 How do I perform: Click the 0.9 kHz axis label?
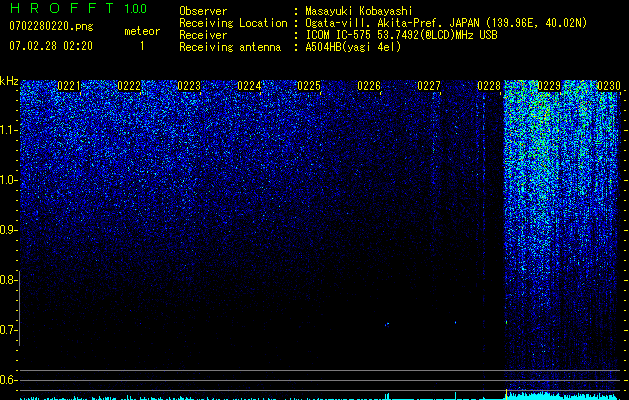[8, 230]
